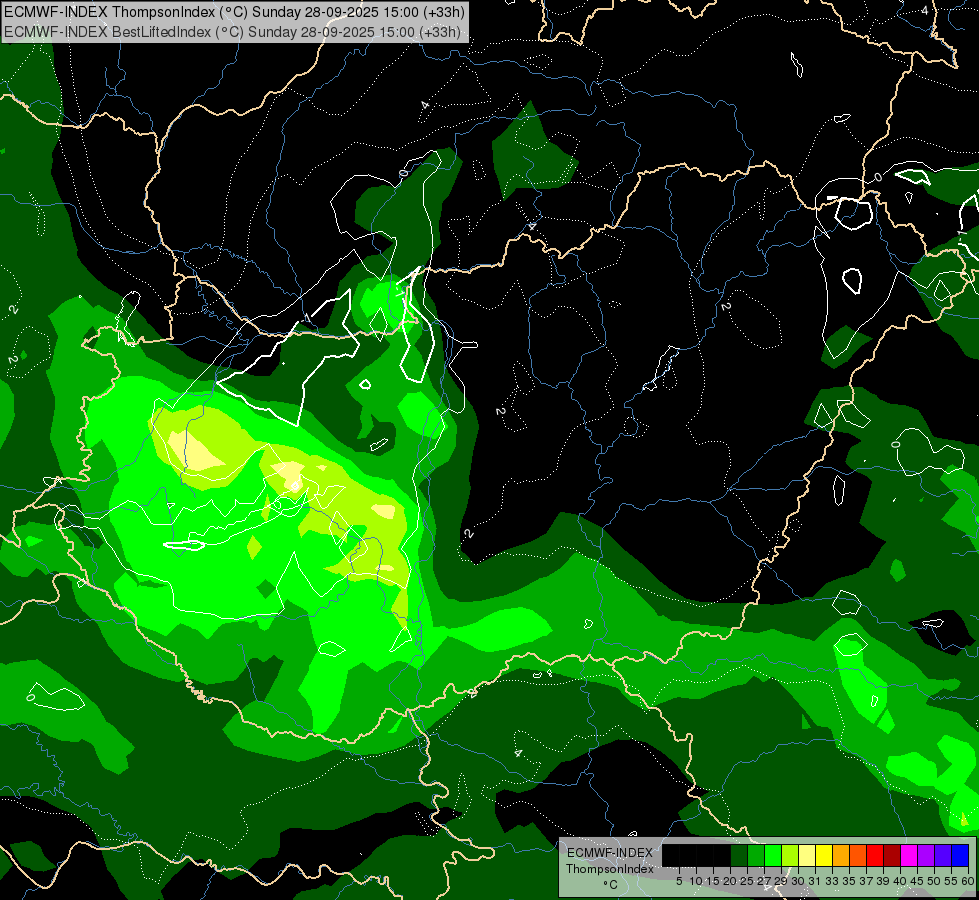The width and height of the screenshot is (979, 900).
Task: Click legend scale value 25
Action: [x=747, y=881]
